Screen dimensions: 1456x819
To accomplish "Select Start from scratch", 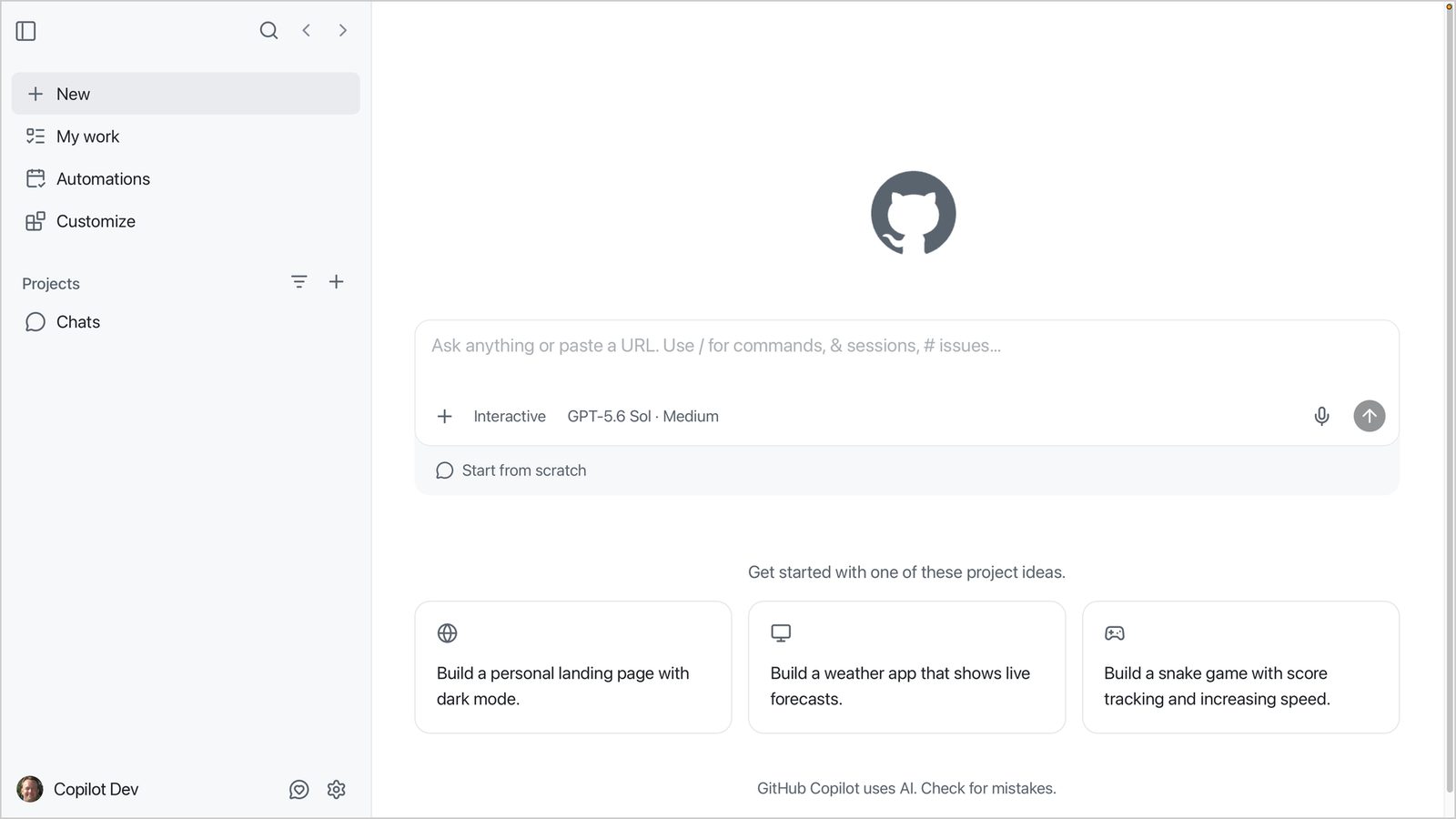I will (511, 470).
